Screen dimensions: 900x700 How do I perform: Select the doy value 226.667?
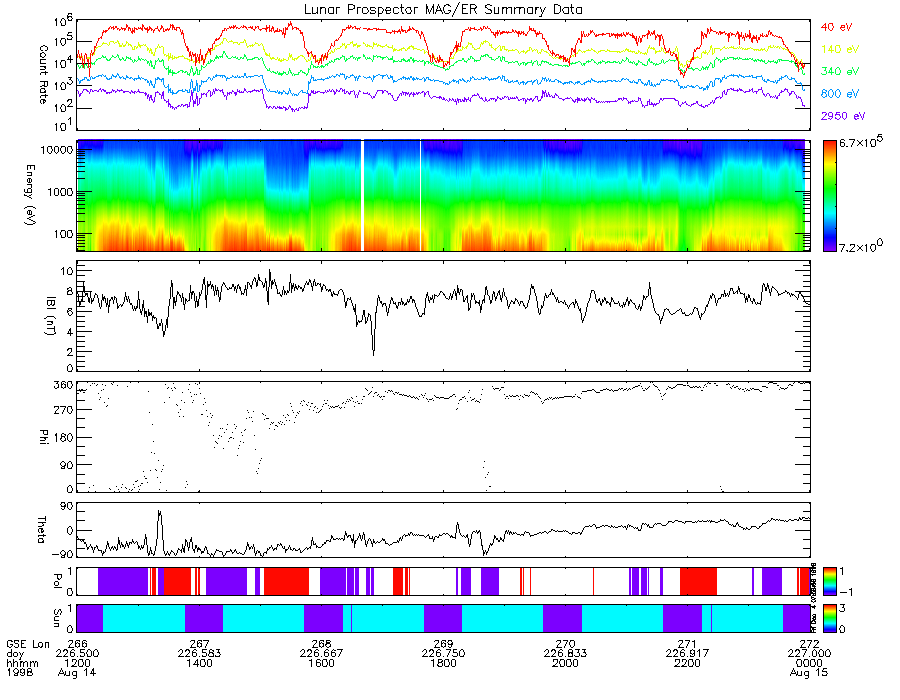(321, 654)
